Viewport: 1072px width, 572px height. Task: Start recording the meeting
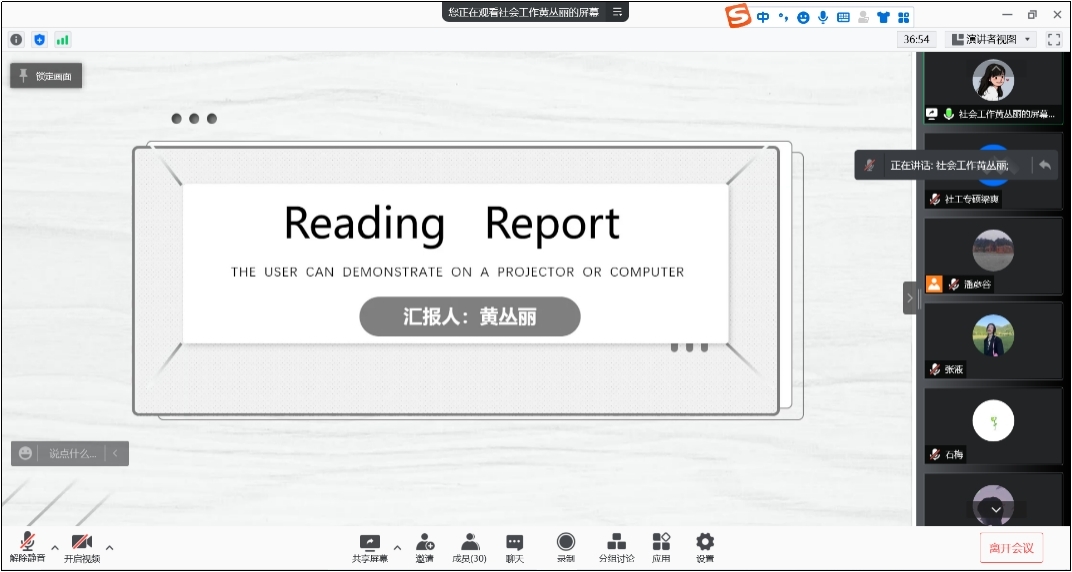[566, 547]
